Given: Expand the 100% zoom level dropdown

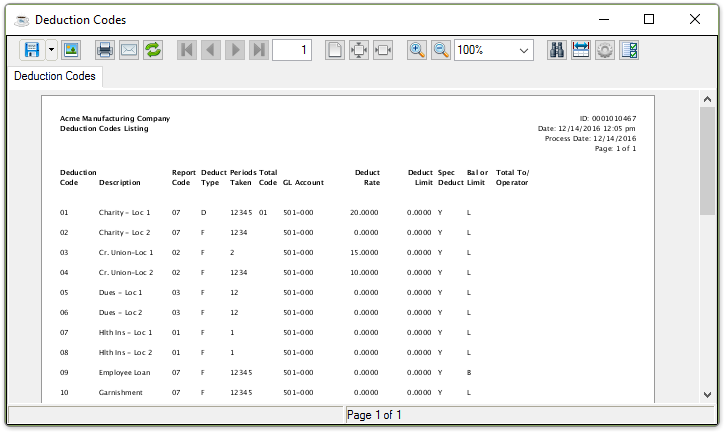Looking at the screenshot, I should (525, 50).
